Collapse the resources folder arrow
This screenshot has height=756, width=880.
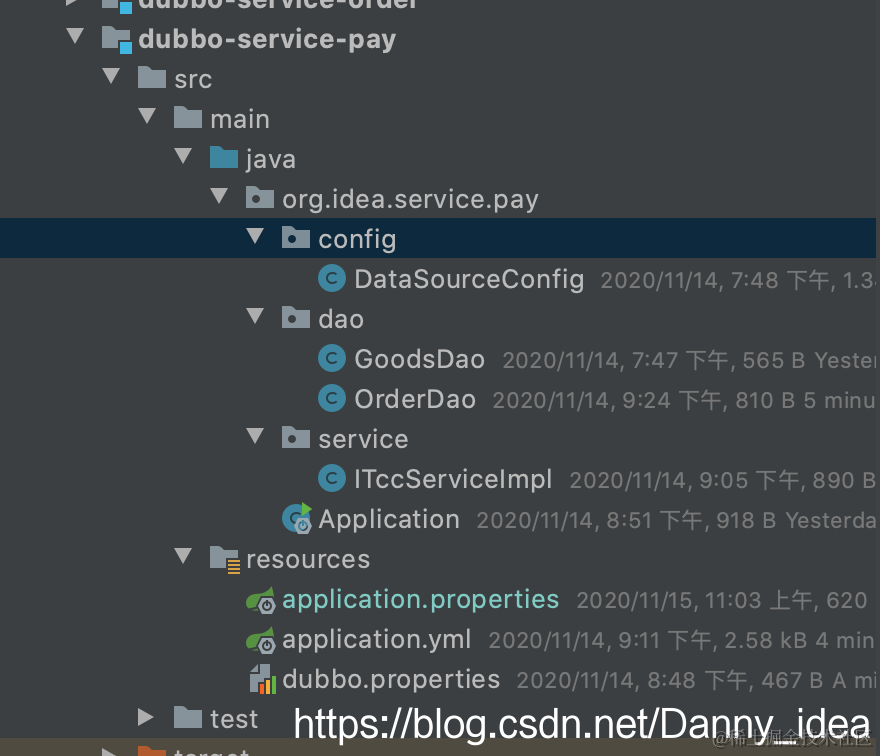click(x=183, y=556)
